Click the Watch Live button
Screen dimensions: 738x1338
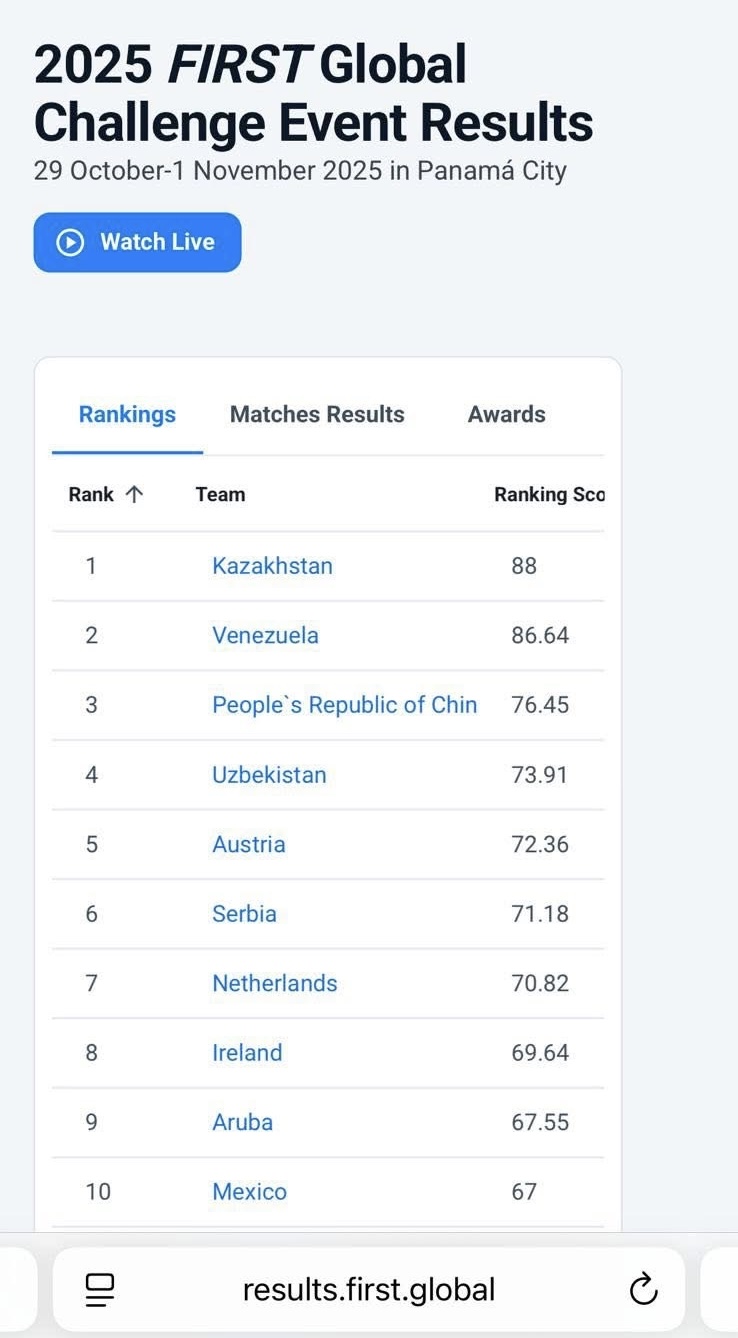point(138,242)
